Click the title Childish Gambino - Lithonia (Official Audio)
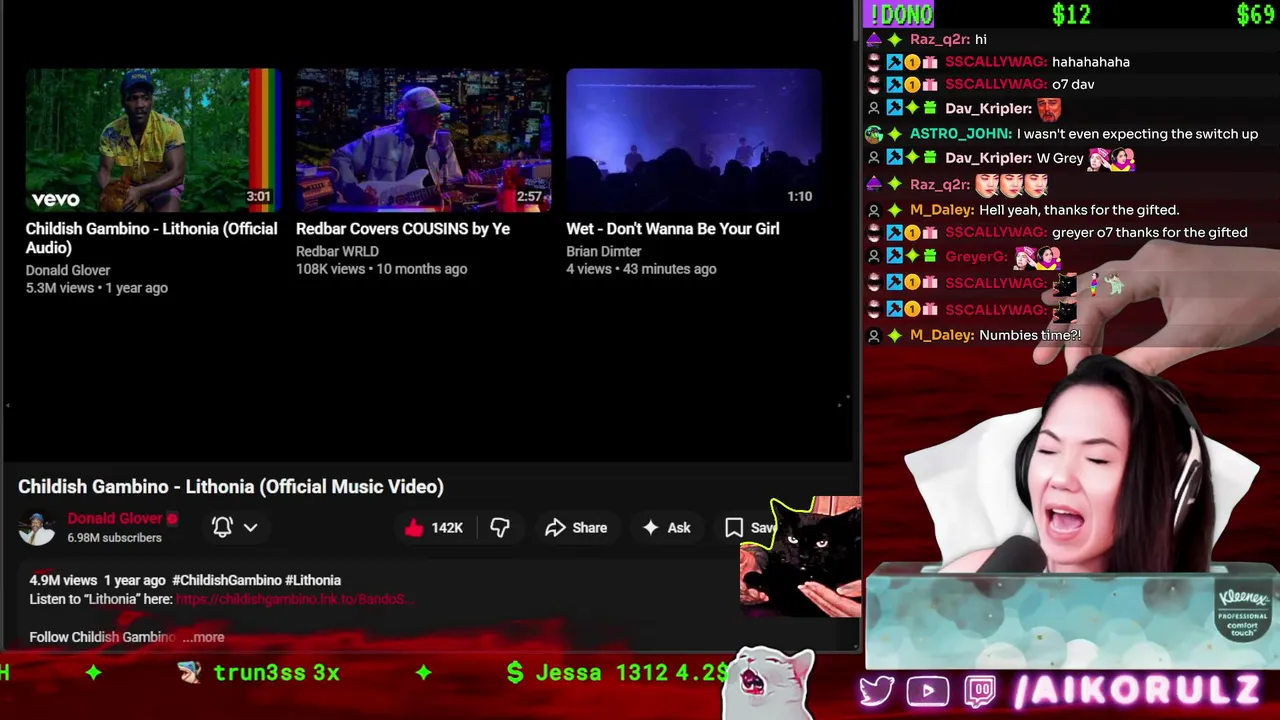Screen dimensions: 1280x720 coord(152,238)
